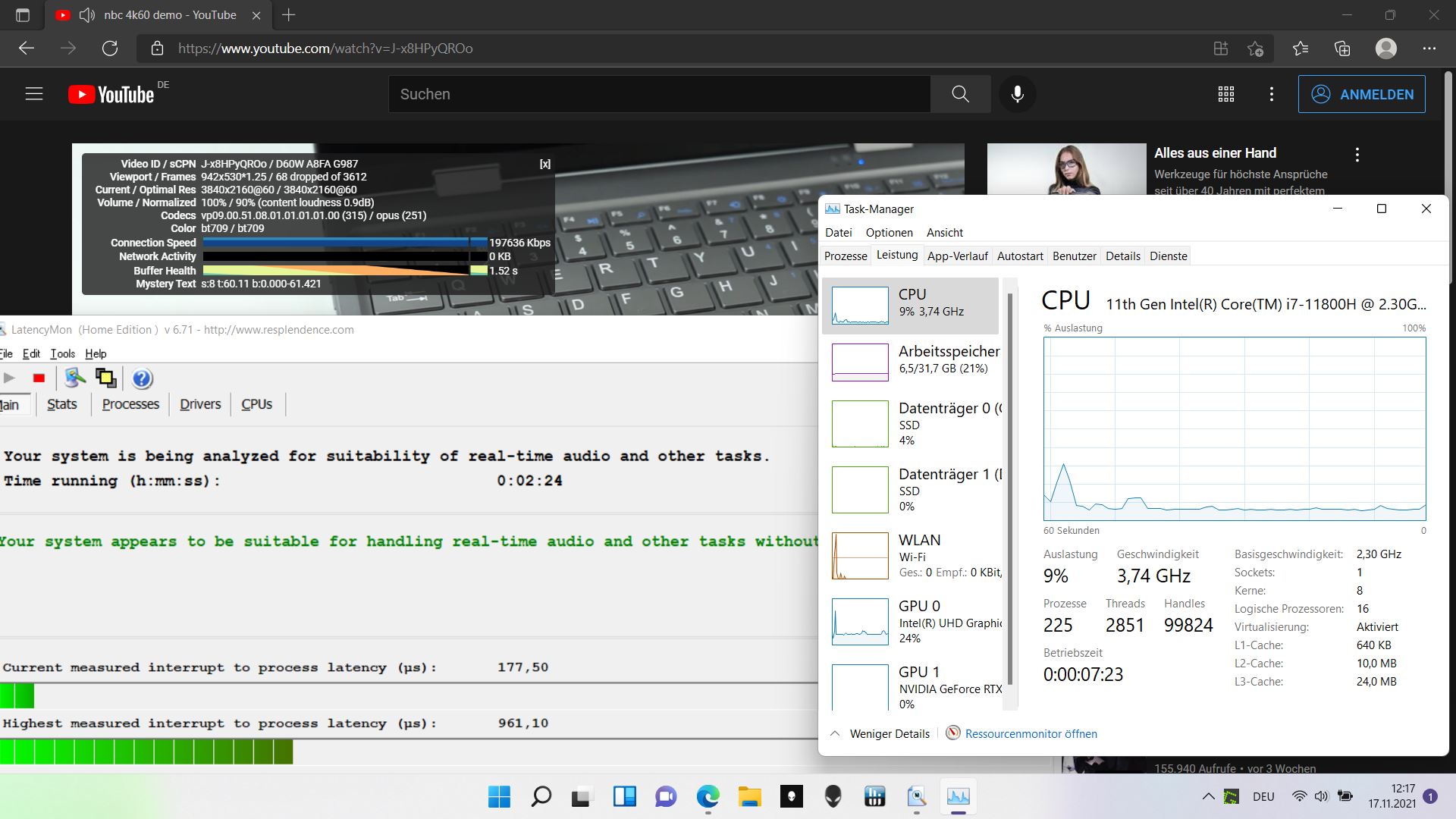Image resolution: width=1456 pixels, height=819 pixels.
Task: Open the Optionen menu in Task Manager
Action: pyautogui.click(x=889, y=233)
